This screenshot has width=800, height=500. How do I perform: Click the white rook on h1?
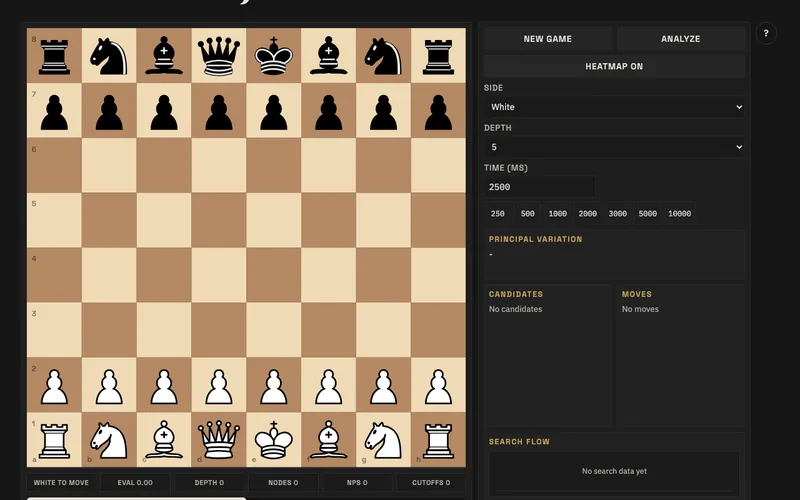(x=438, y=440)
